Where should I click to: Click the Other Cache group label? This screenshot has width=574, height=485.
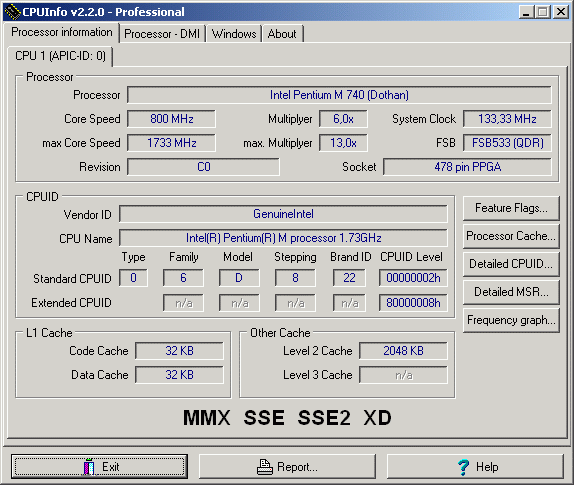point(280,333)
